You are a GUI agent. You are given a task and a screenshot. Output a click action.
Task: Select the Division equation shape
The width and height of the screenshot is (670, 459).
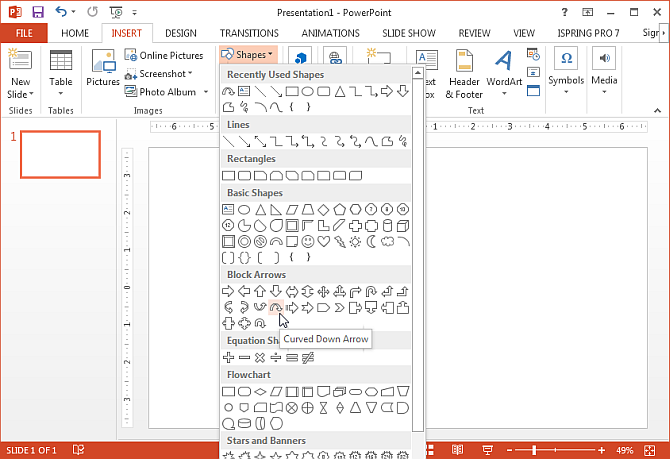[276, 358]
